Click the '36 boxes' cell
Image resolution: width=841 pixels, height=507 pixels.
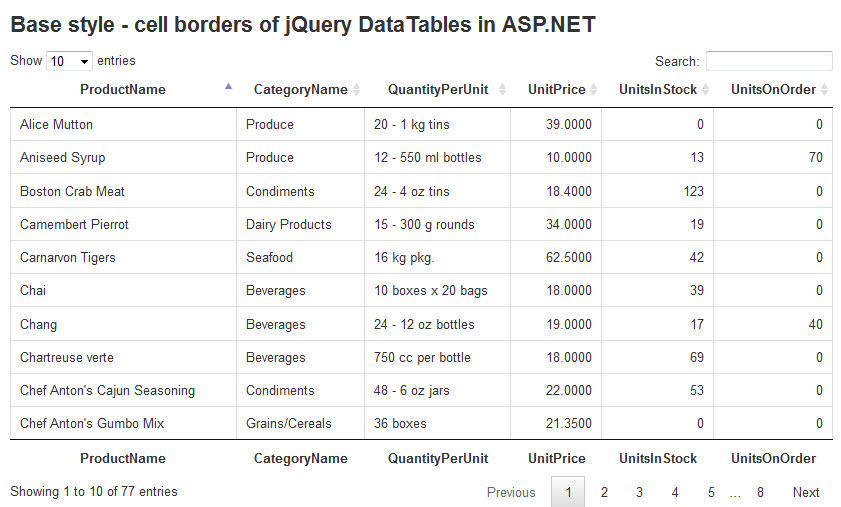438,423
